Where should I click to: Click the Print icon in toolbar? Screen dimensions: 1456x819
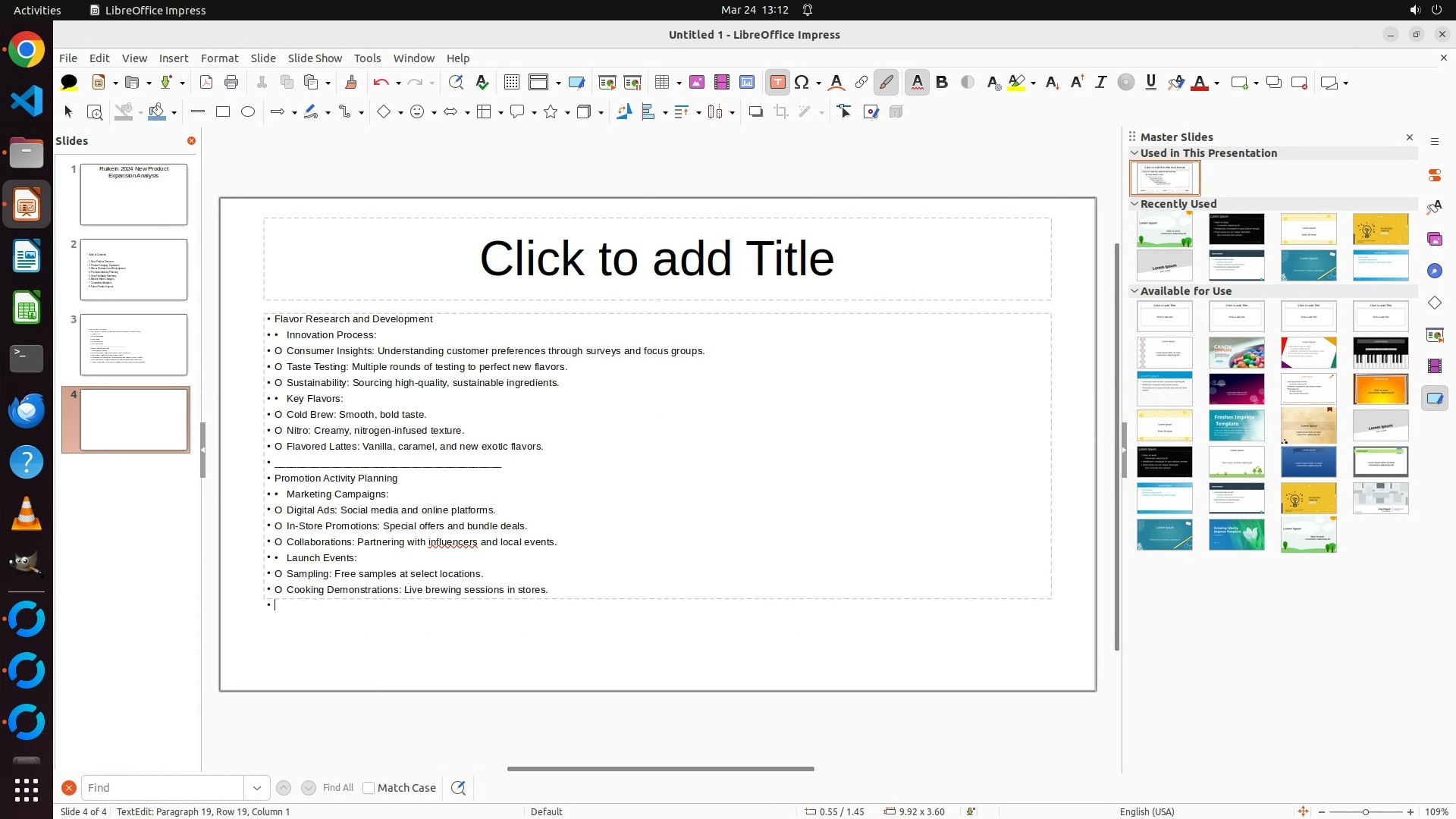click(x=231, y=83)
